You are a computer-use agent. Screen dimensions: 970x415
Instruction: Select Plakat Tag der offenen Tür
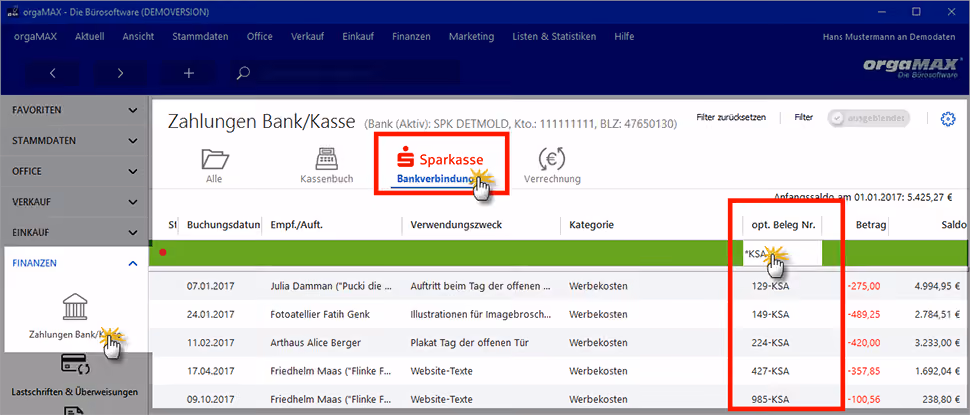(470, 343)
